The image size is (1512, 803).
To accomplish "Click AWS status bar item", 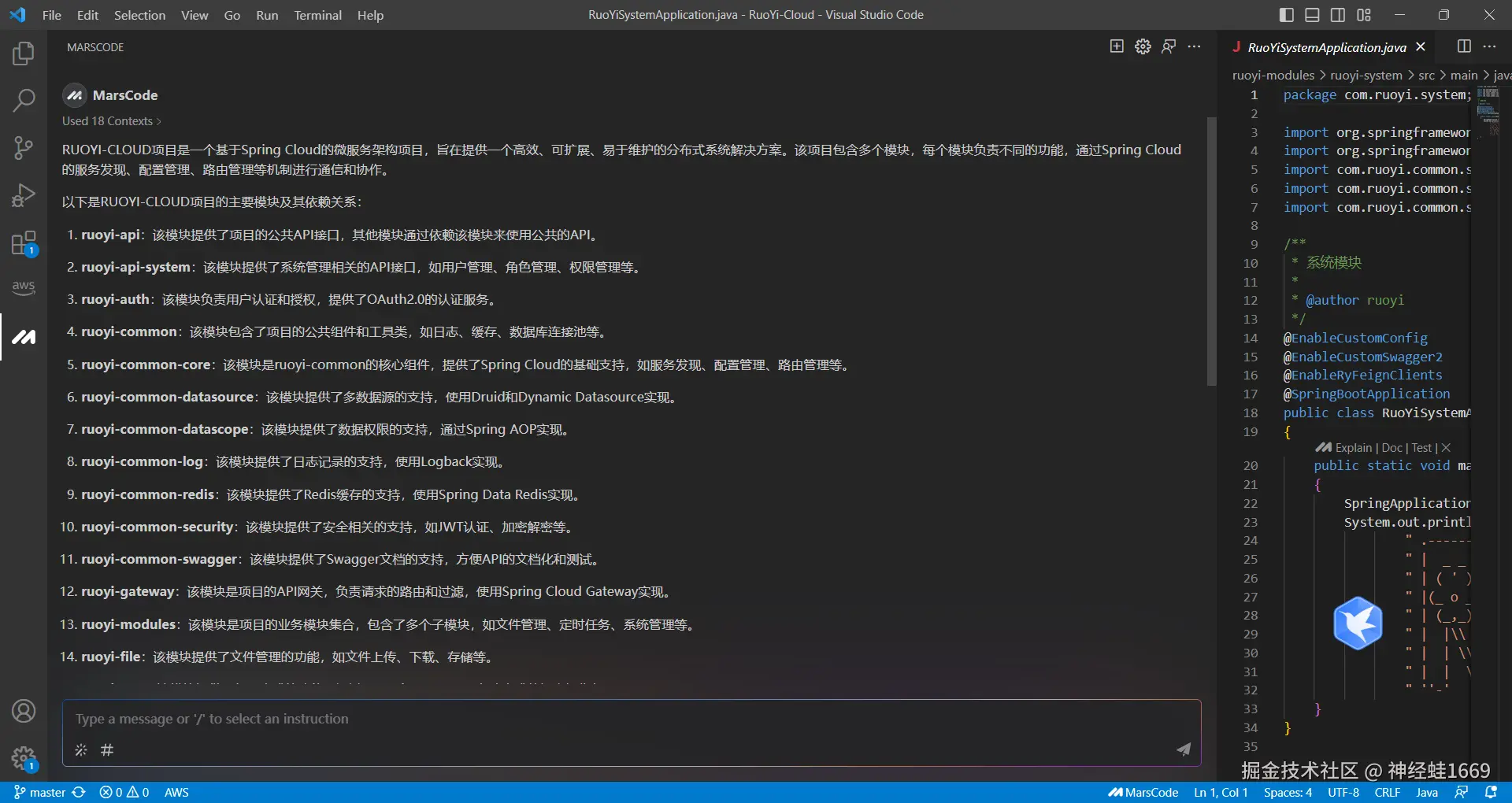I will coord(176,792).
